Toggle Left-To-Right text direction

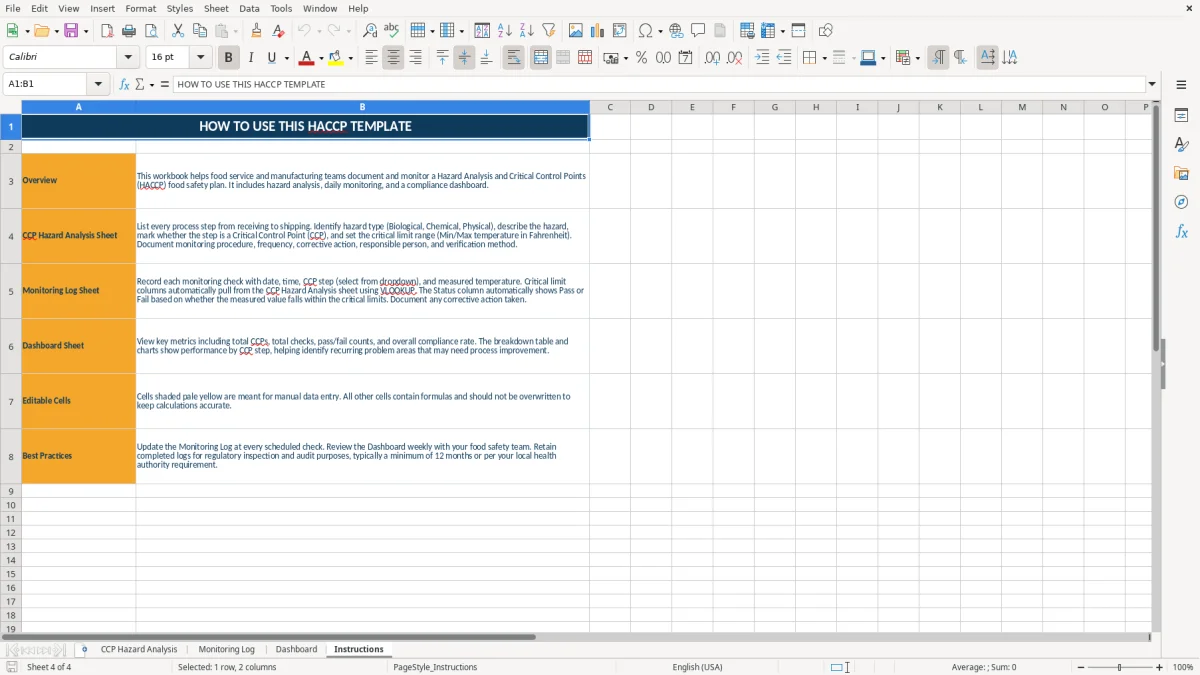click(937, 58)
